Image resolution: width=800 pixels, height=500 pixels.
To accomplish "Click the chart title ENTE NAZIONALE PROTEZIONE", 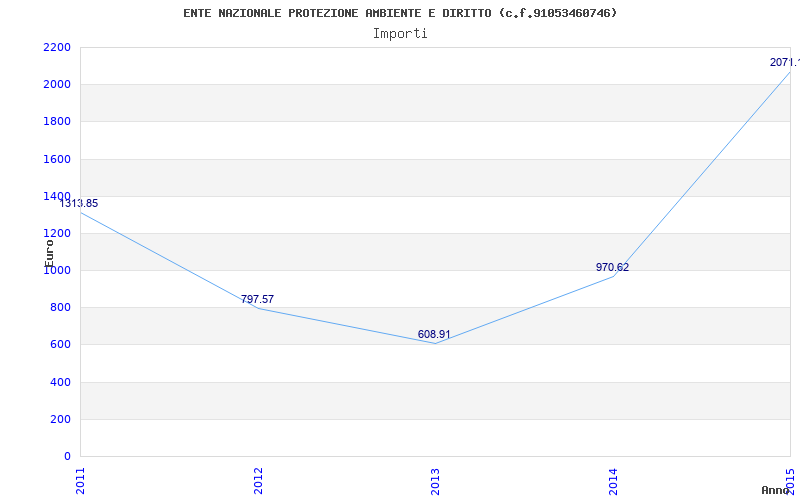I will point(400,13).
